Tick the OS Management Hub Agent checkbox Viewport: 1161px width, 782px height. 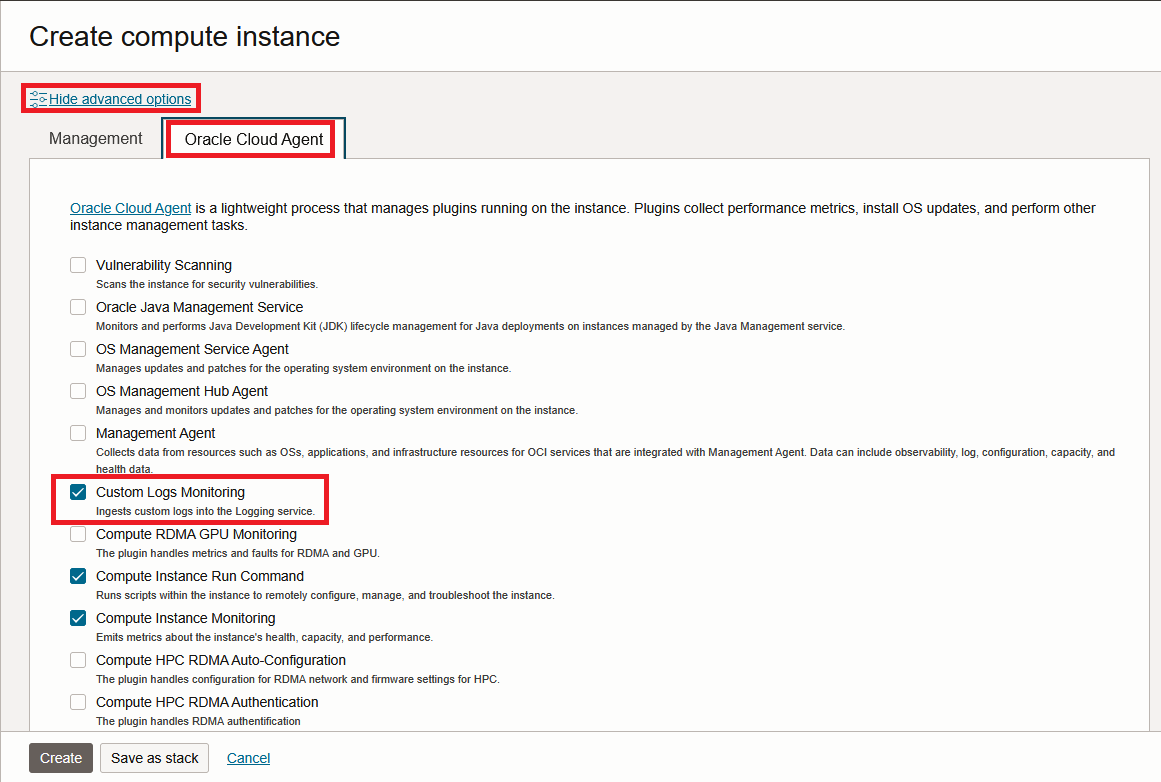click(x=78, y=391)
